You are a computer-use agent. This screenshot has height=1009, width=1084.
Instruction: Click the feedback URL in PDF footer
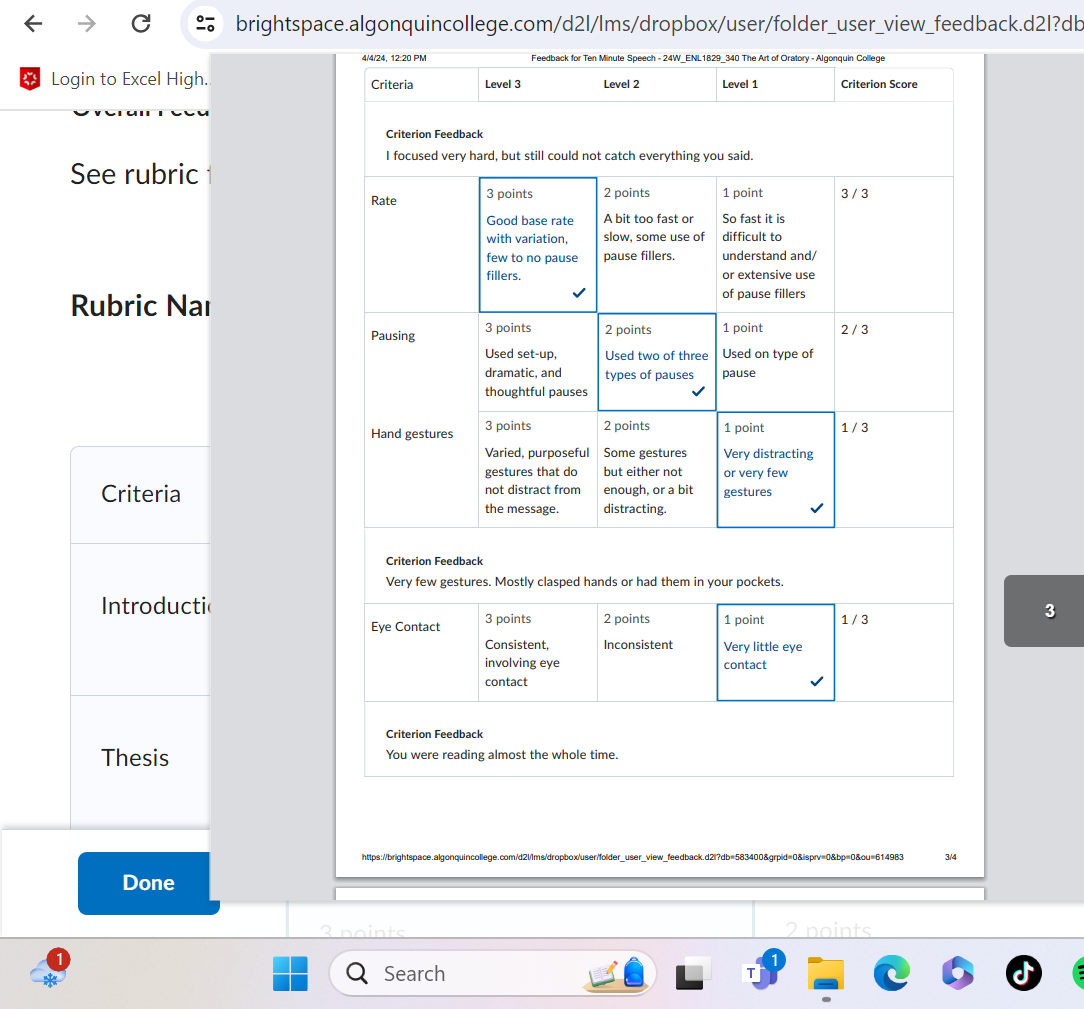click(633, 857)
